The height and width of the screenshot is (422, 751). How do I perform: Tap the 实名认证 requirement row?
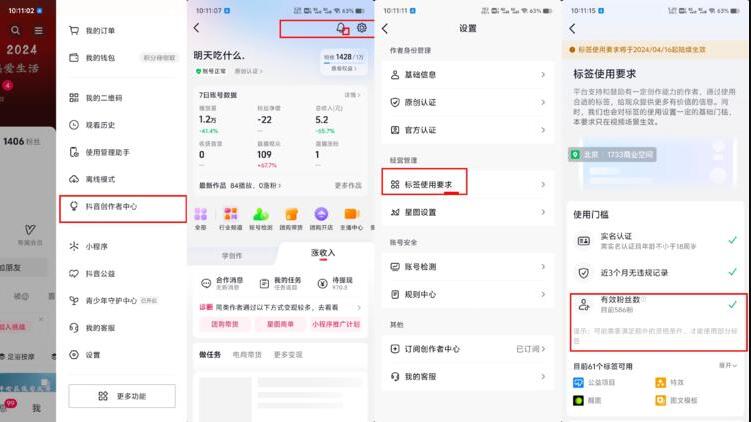point(656,240)
